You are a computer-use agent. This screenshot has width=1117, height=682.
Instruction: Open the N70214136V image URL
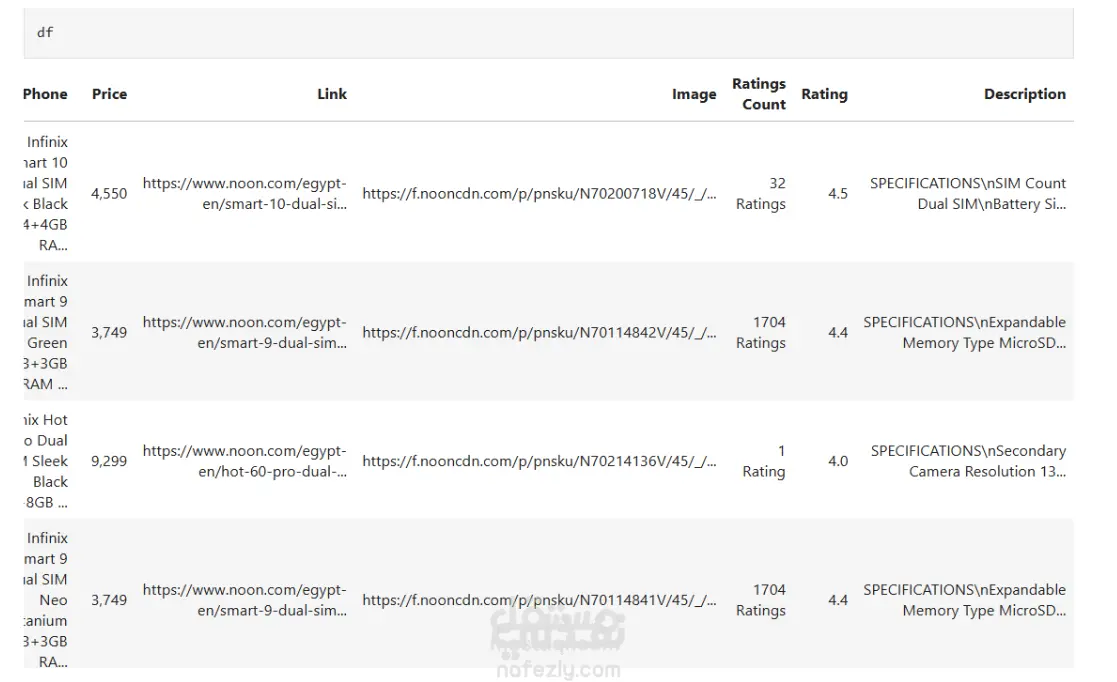pyautogui.click(x=539, y=461)
